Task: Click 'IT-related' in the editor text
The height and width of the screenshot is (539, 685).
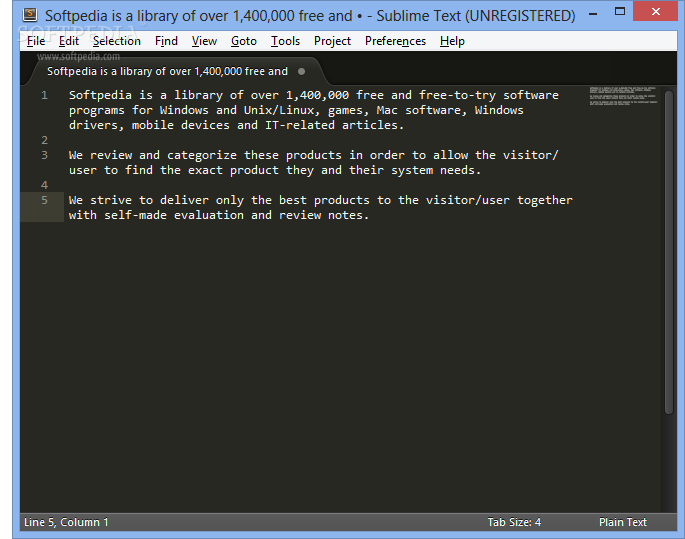Action: (x=300, y=125)
